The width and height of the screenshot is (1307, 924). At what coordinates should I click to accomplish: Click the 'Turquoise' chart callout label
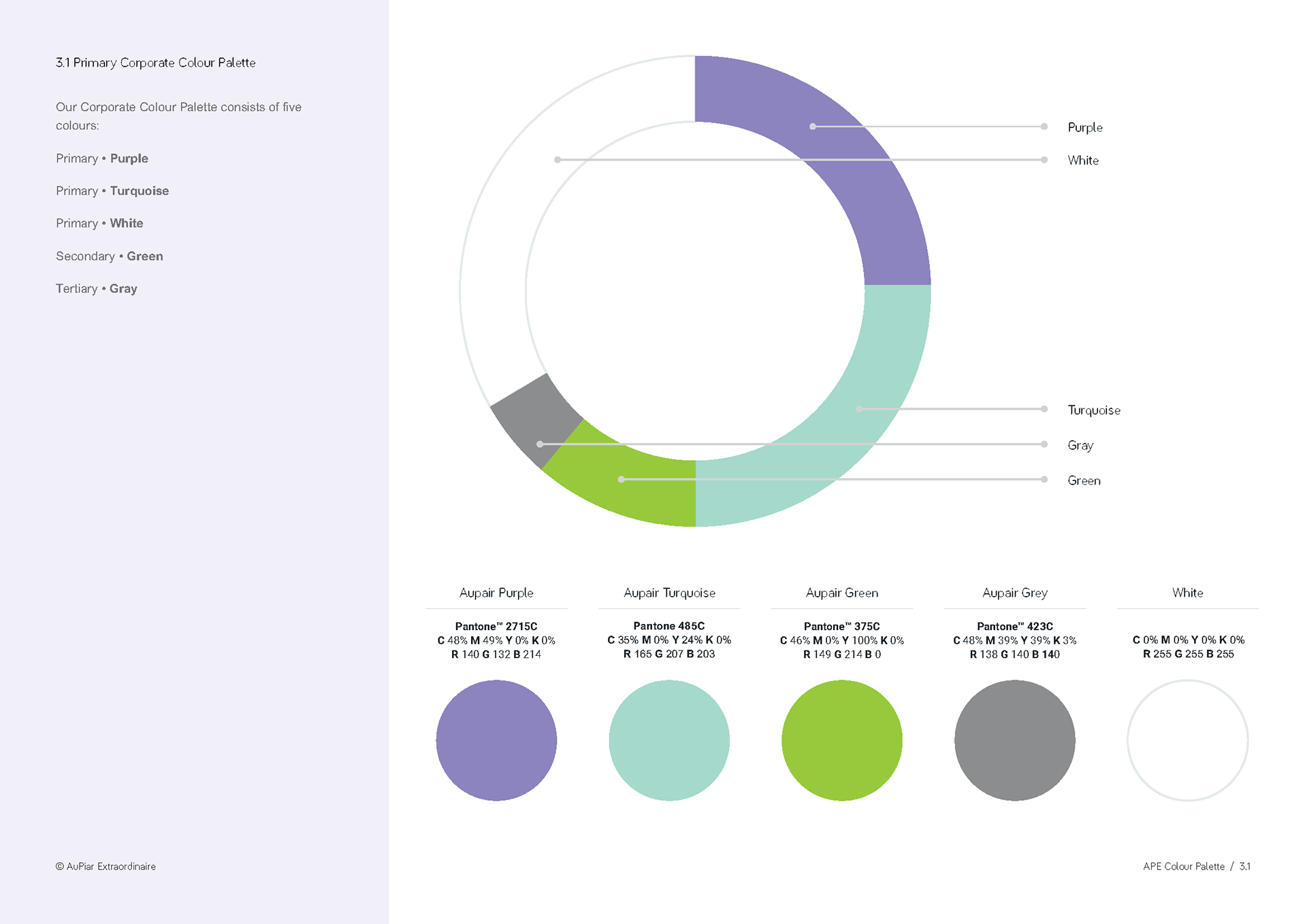pos(1094,410)
